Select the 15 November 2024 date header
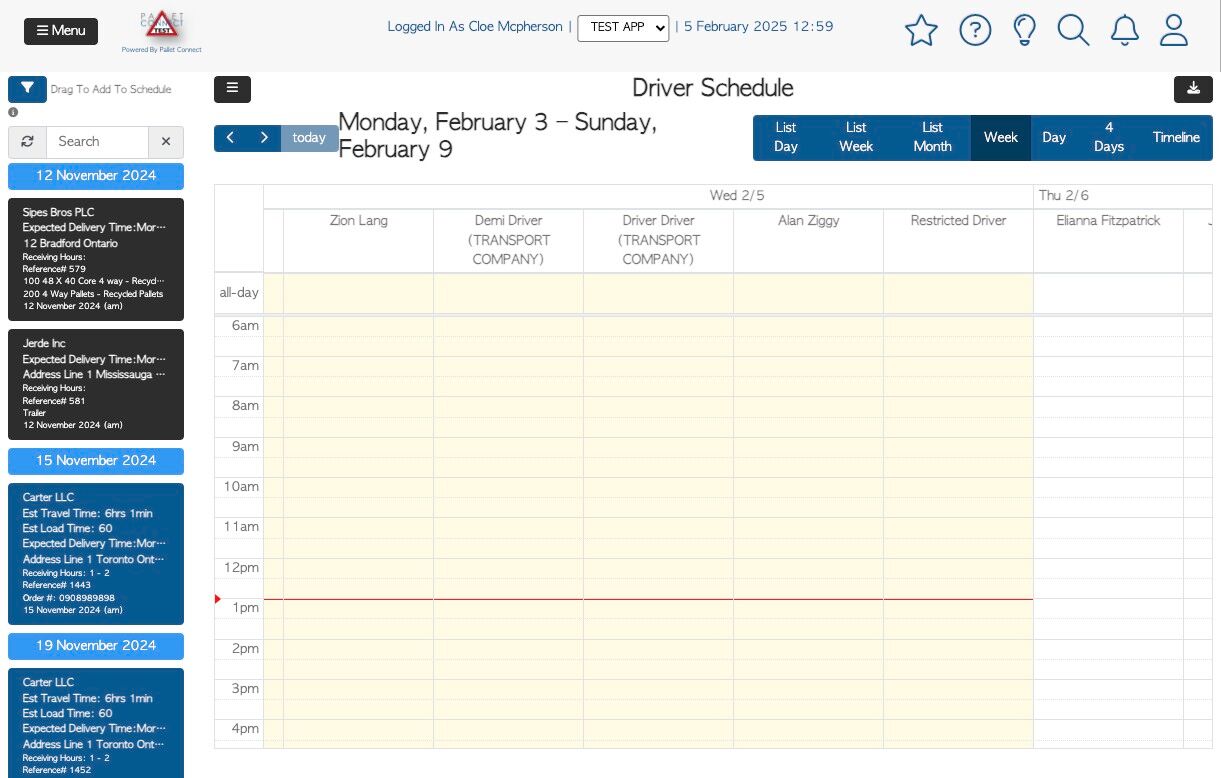Screen dimensions: 1221x778 [x=96, y=461]
